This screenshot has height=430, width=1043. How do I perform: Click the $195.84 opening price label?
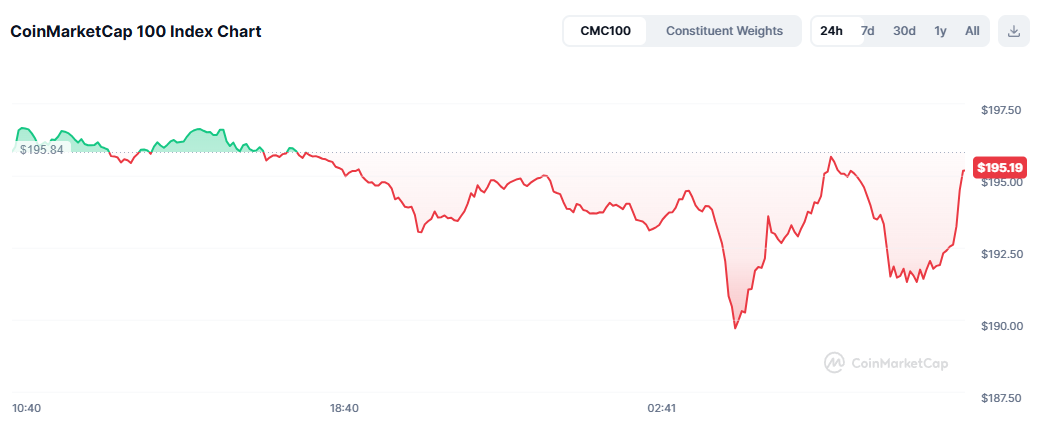[x=41, y=149]
